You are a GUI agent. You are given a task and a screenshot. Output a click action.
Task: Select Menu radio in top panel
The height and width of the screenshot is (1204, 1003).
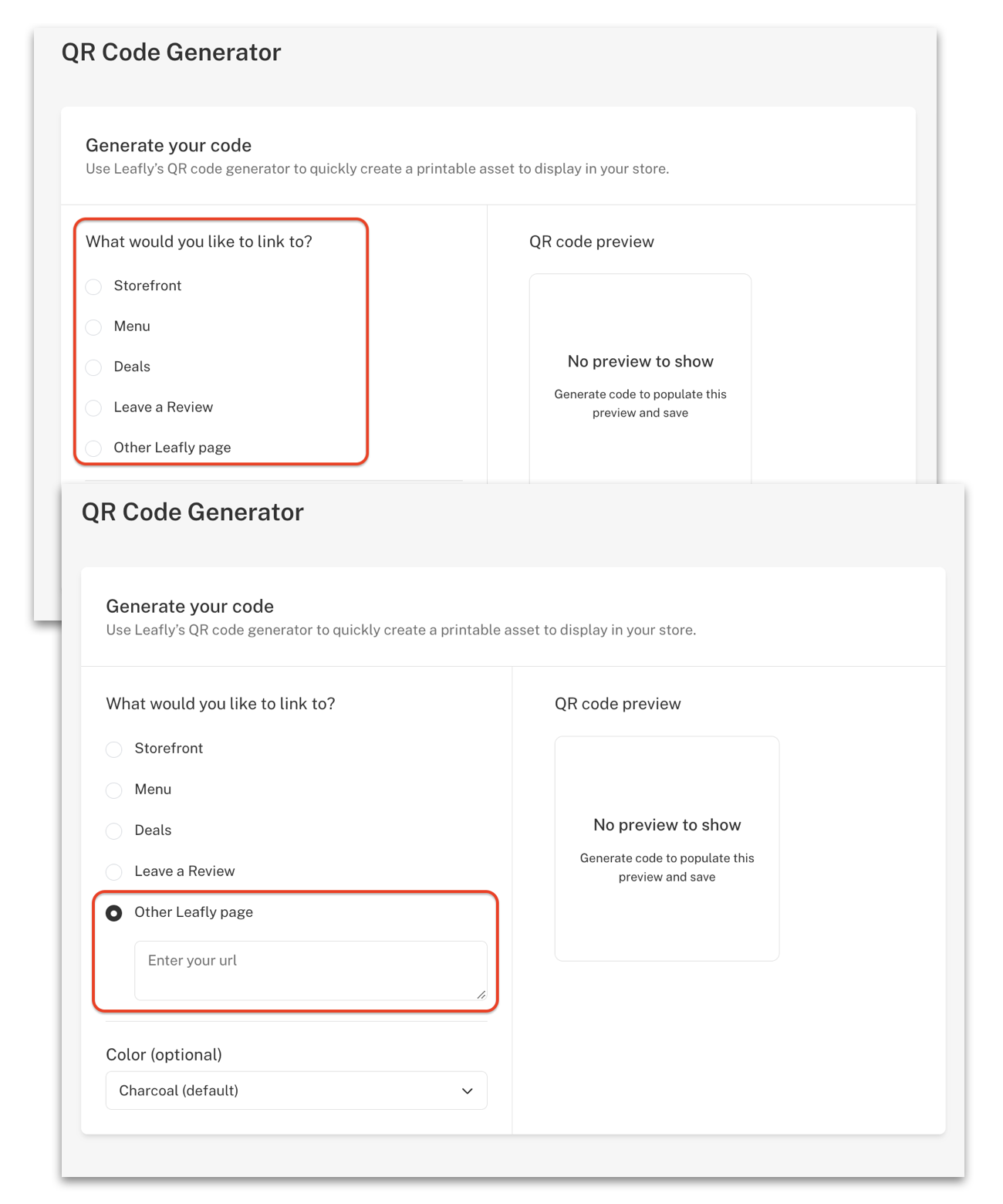click(x=93, y=327)
